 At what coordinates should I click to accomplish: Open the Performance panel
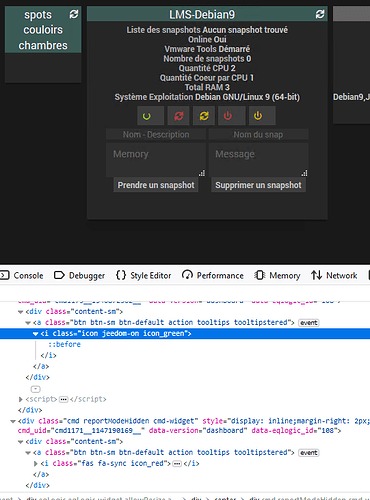[213, 275]
